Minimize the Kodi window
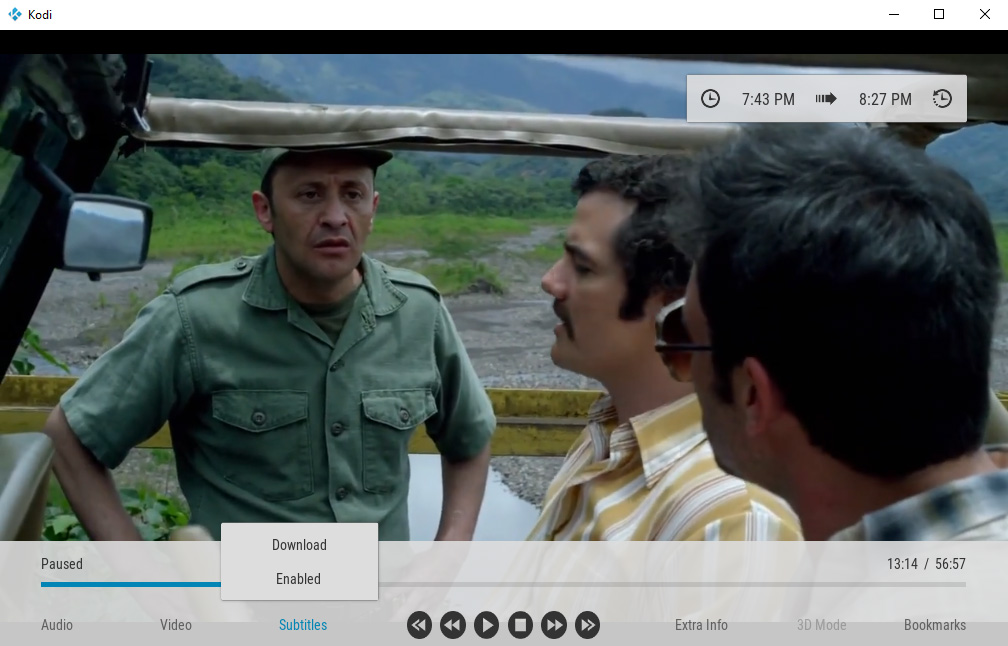Image resolution: width=1008 pixels, height=646 pixels. tap(894, 14)
